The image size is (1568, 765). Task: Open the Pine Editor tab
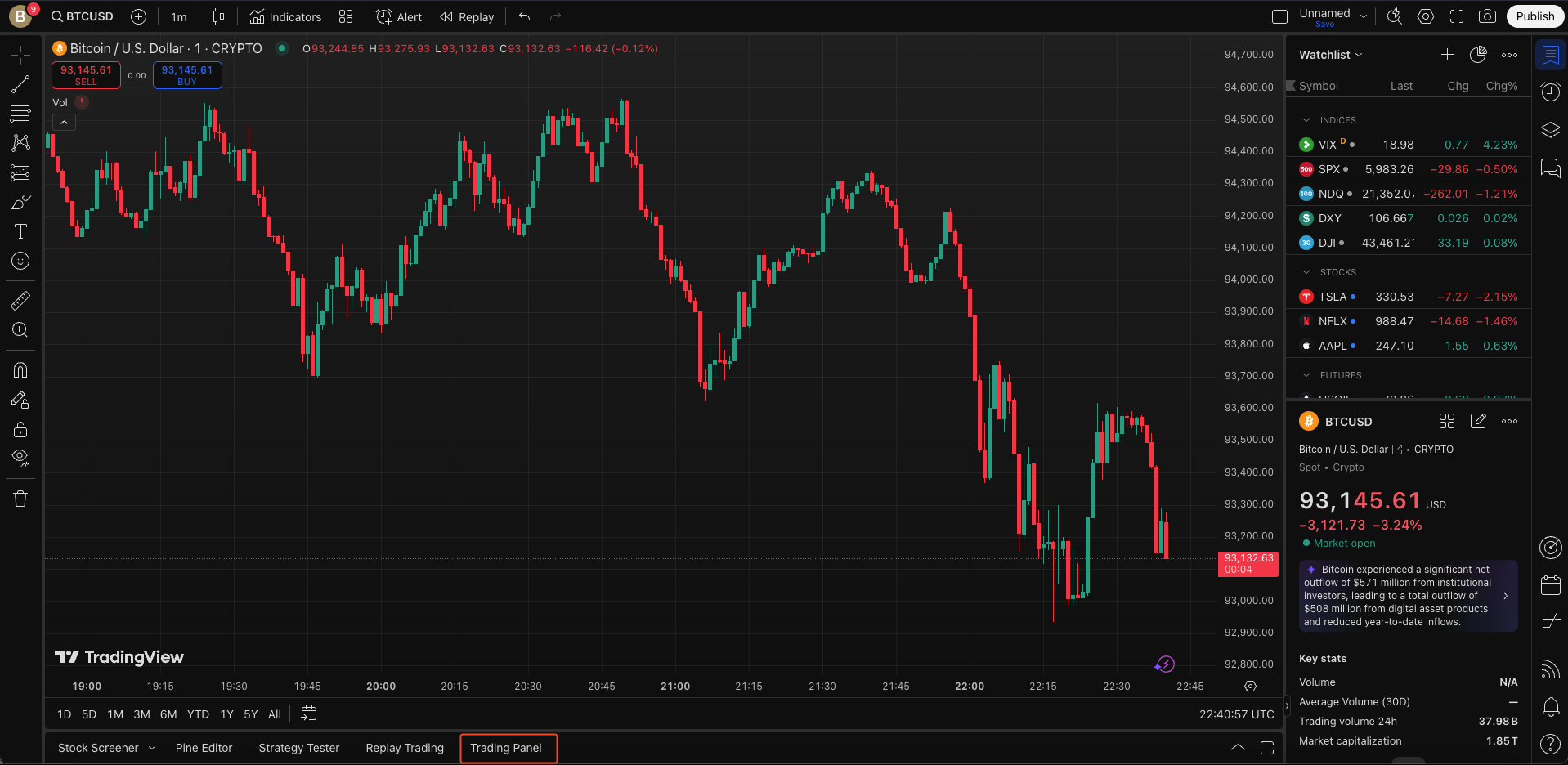(x=204, y=748)
